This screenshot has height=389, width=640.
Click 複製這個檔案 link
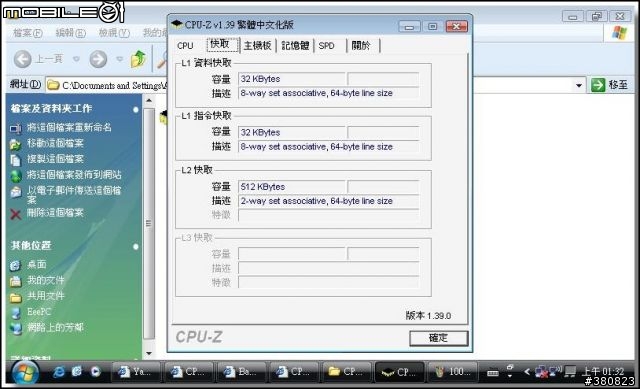(x=55, y=159)
